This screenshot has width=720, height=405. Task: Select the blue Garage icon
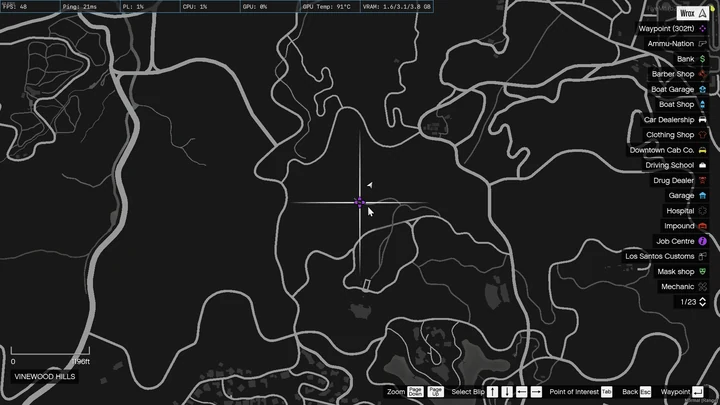[x=703, y=196]
